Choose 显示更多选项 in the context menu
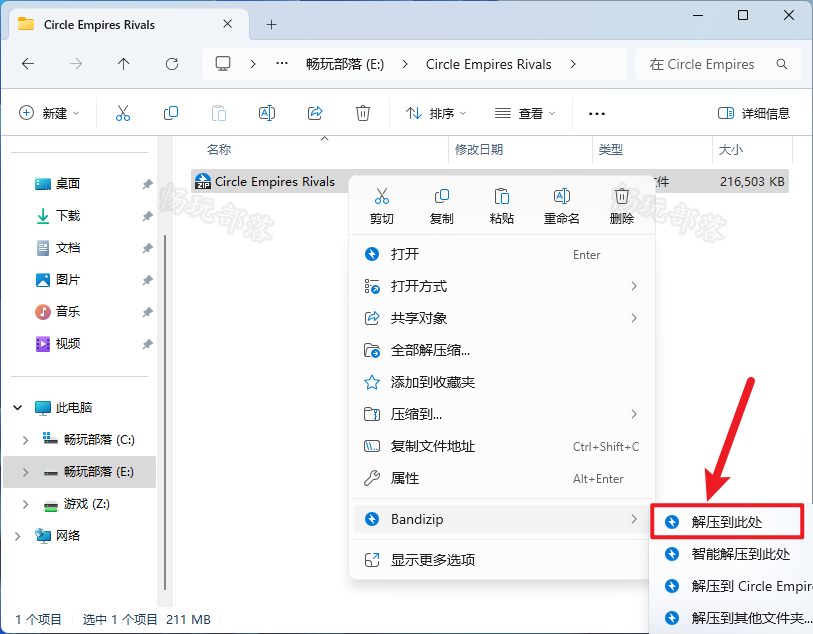The width and height of the screenshot is (813, 634). [x=502, y=560]
